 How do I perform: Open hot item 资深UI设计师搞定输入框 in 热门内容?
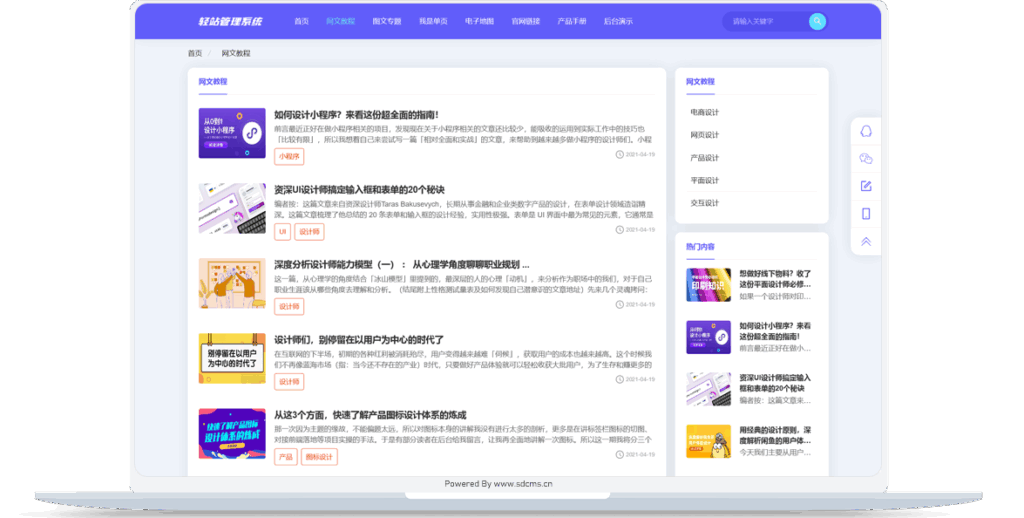click(775, 383)
